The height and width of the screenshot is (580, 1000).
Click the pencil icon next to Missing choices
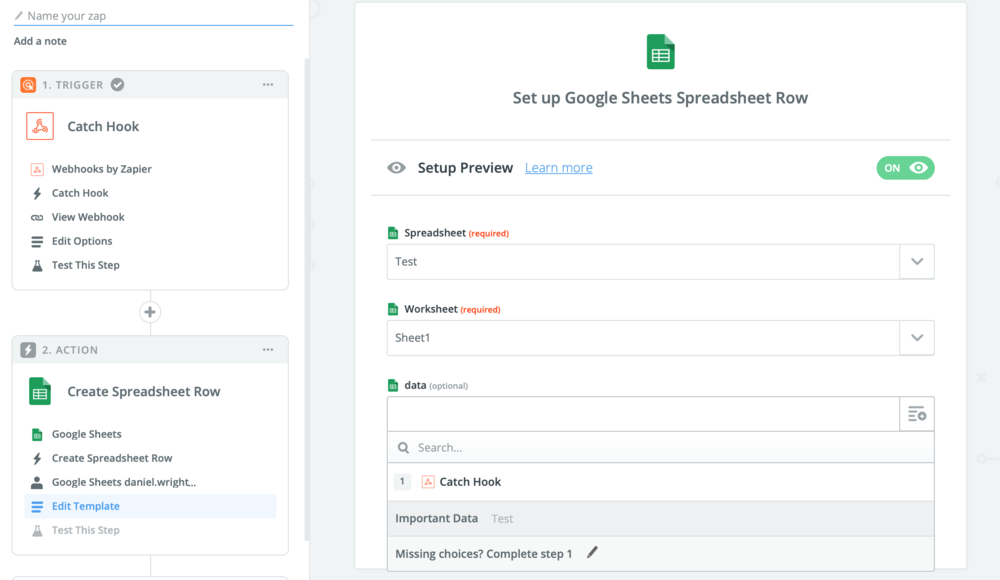pyautogui.click(x=592, y=553)
